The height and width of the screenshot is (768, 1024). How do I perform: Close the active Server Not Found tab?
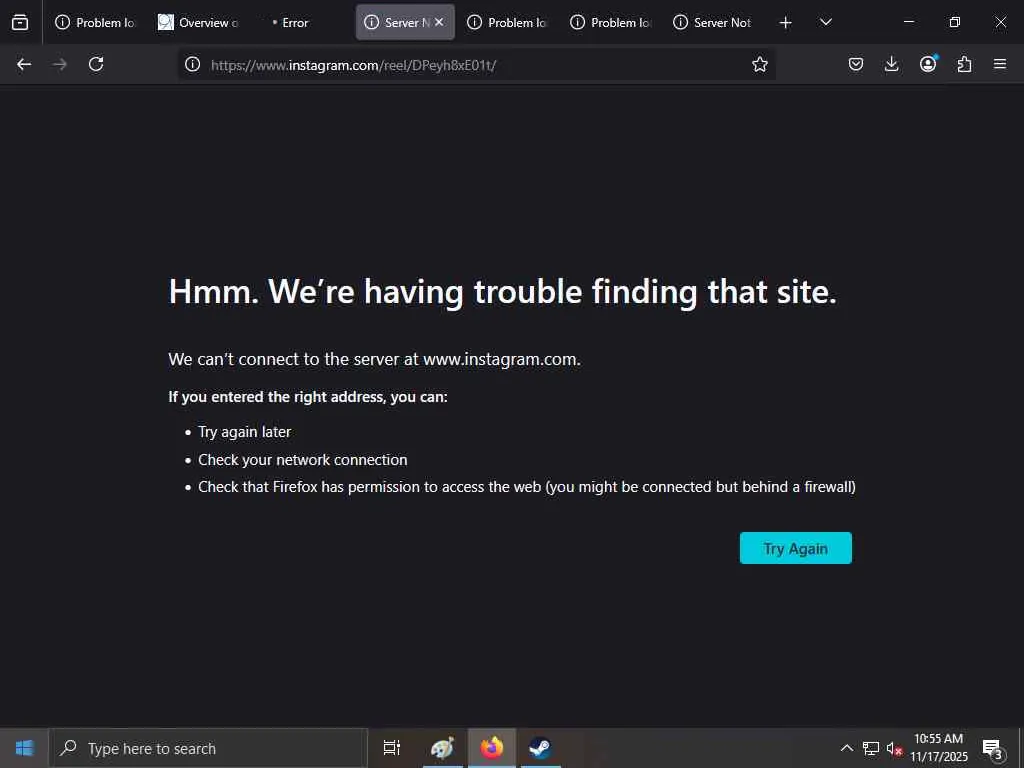pyautogui.click(x=439, y=22)
